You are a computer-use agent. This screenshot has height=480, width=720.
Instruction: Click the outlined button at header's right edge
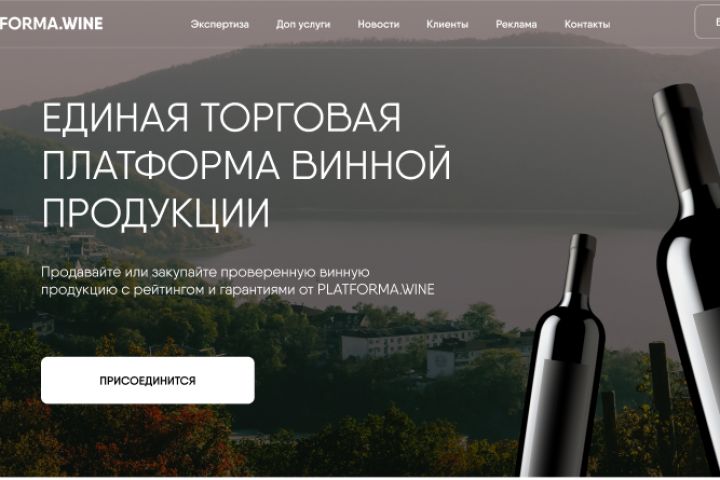click(x=708, y=22)
